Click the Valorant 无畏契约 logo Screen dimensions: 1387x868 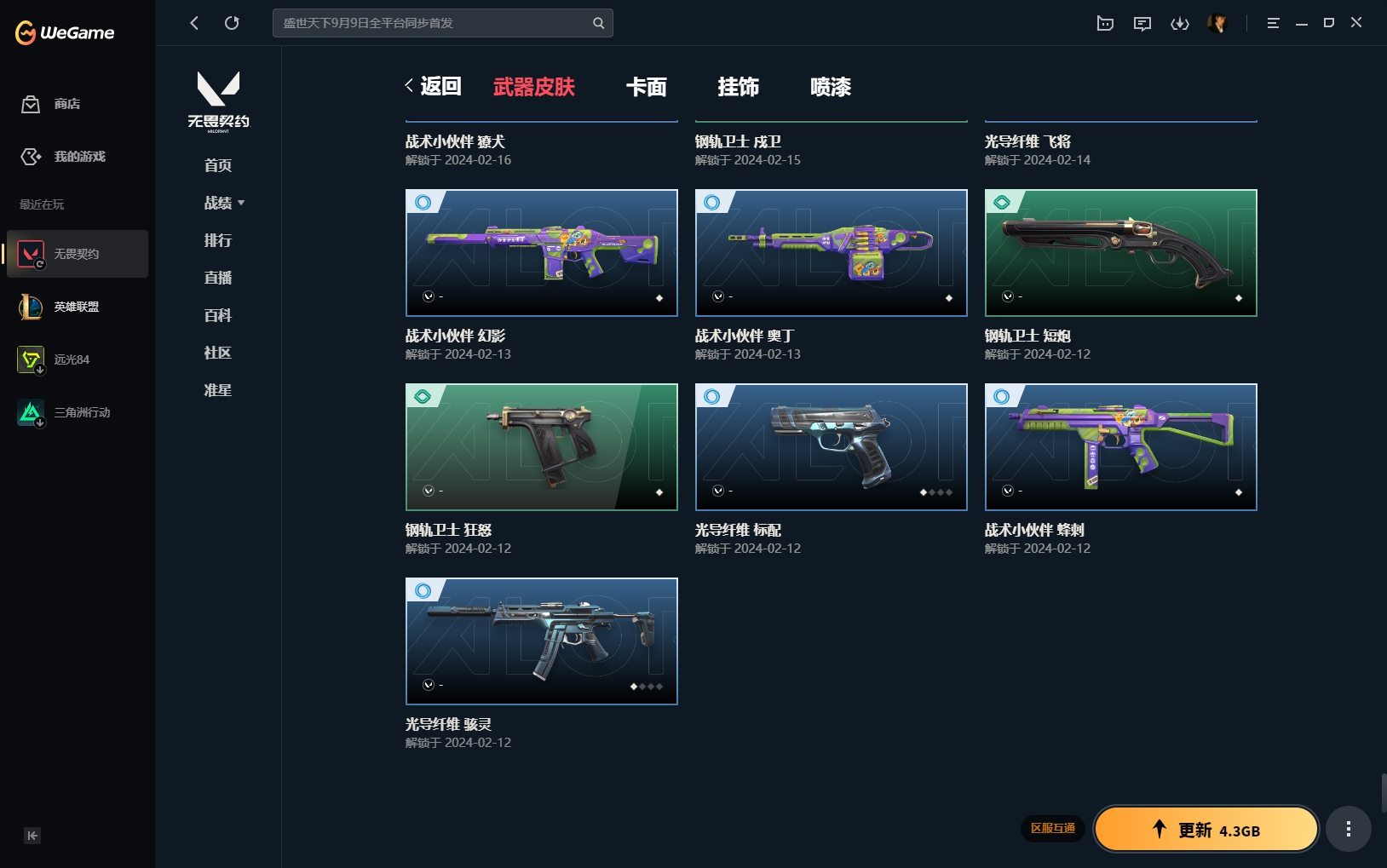(x=218, y=101)
